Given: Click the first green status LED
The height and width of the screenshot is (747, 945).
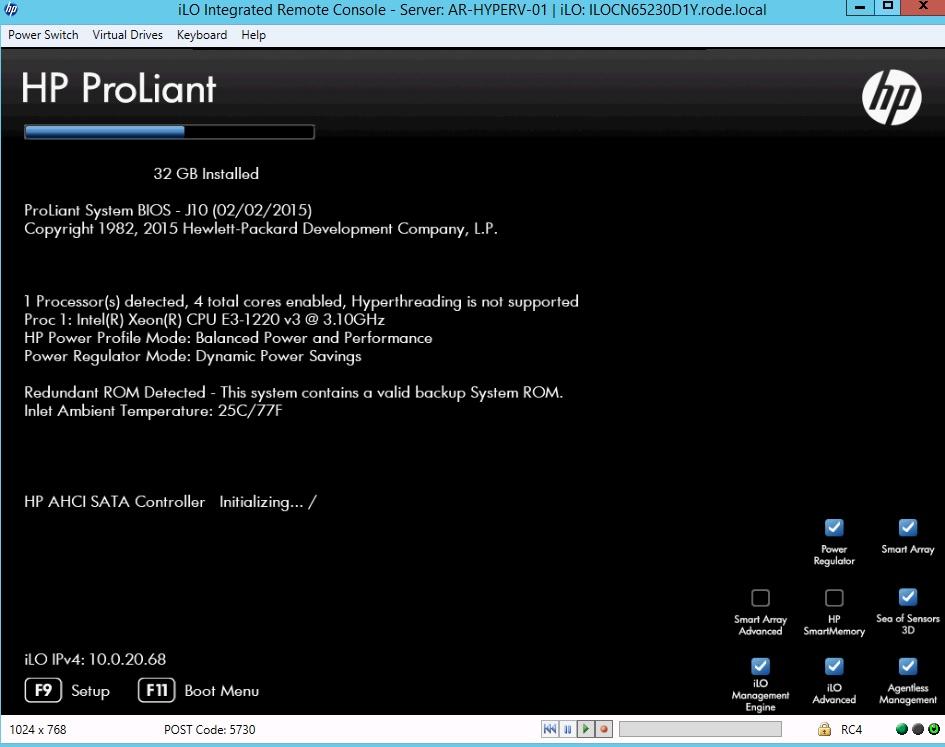Looking at the screenshot, I should click(x=902, y=729).
